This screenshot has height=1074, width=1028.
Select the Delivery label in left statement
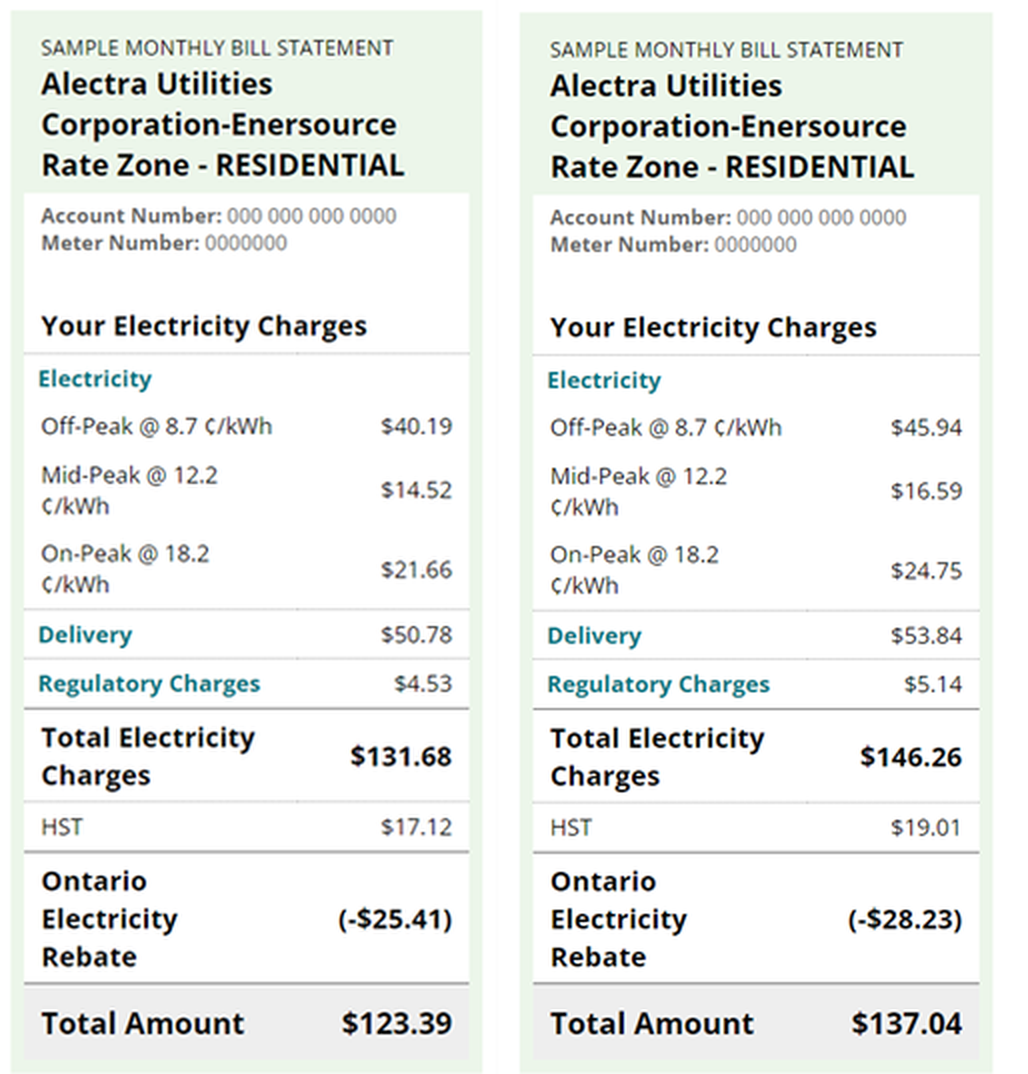click(x=85, y=635)
